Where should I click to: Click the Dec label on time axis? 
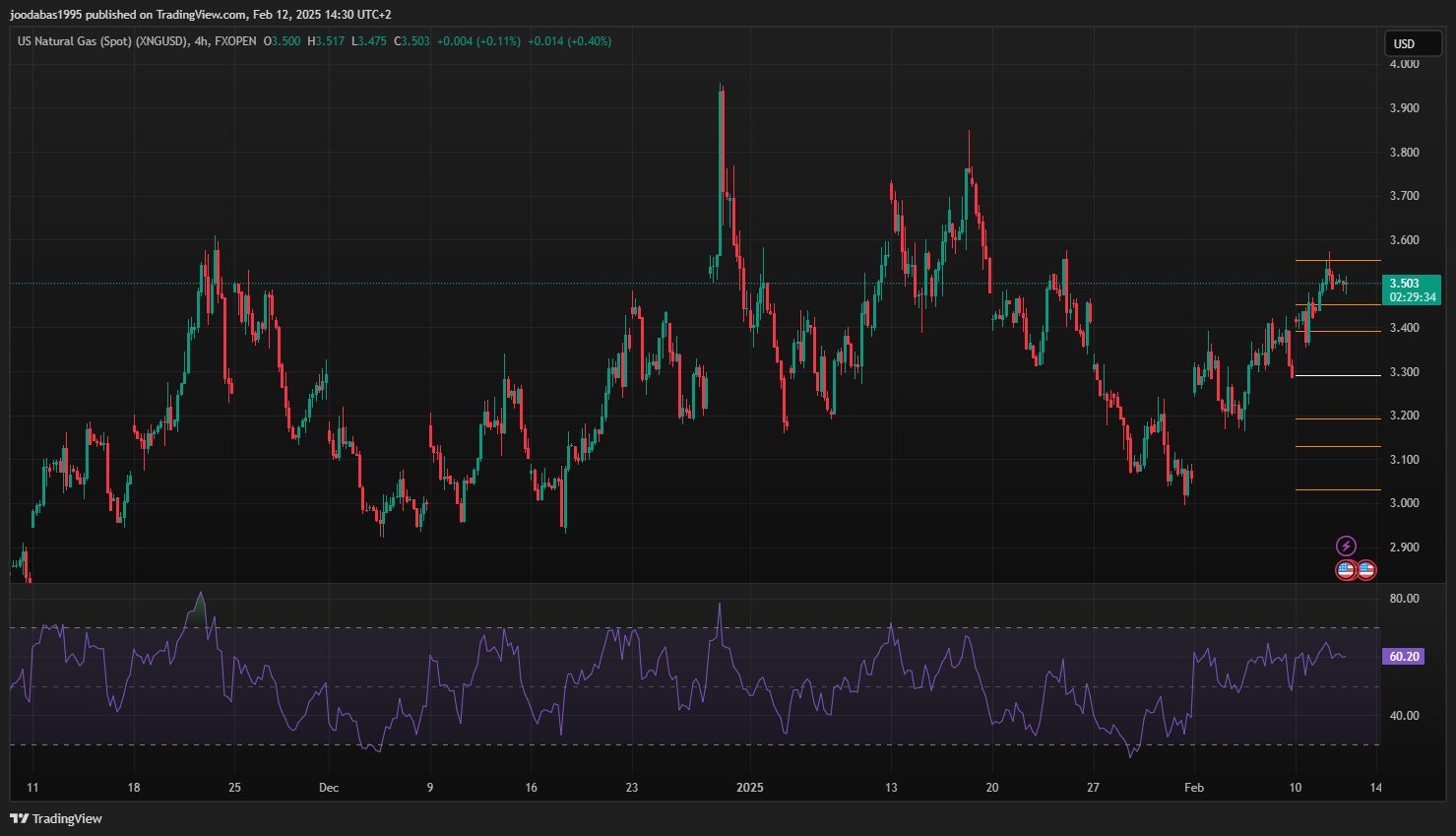point(329,788)
